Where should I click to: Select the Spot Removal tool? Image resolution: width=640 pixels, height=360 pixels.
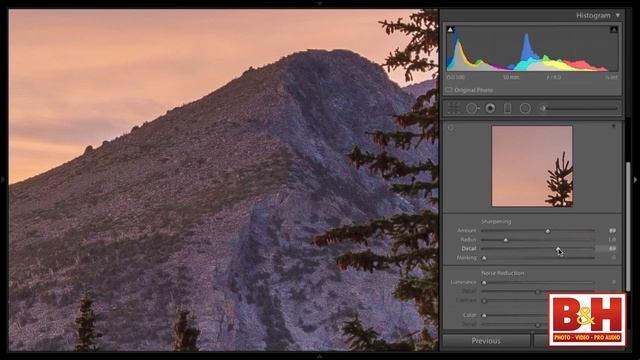coord(472,108)
